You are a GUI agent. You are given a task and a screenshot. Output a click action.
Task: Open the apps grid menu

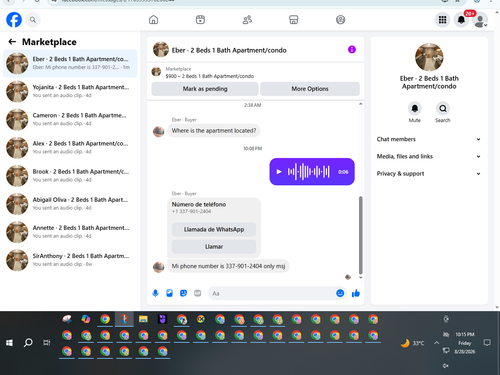coord(442,20)
